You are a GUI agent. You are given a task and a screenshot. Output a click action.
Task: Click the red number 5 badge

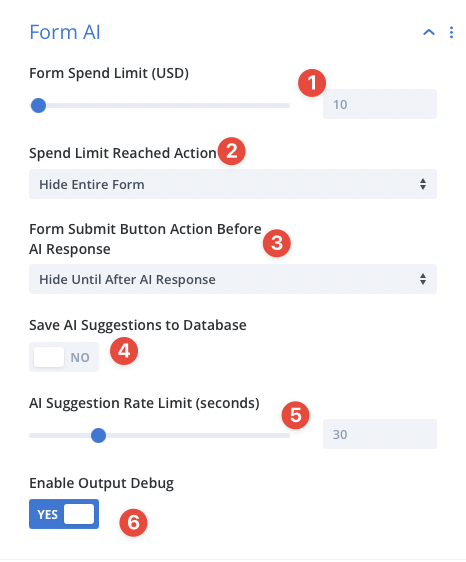click(295, 415)
